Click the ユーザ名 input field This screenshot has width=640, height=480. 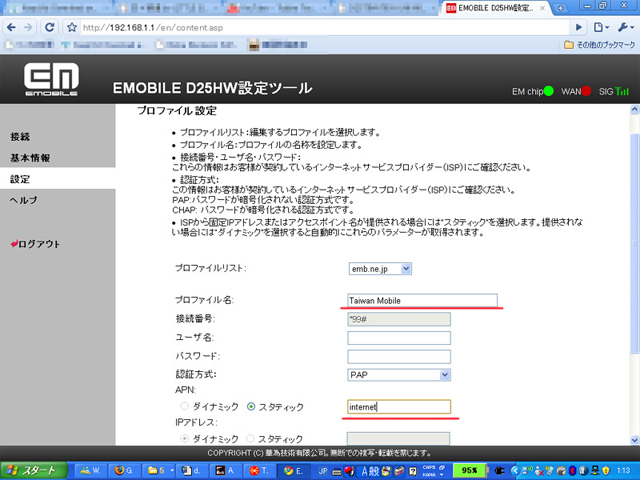(x=399, y=338)
